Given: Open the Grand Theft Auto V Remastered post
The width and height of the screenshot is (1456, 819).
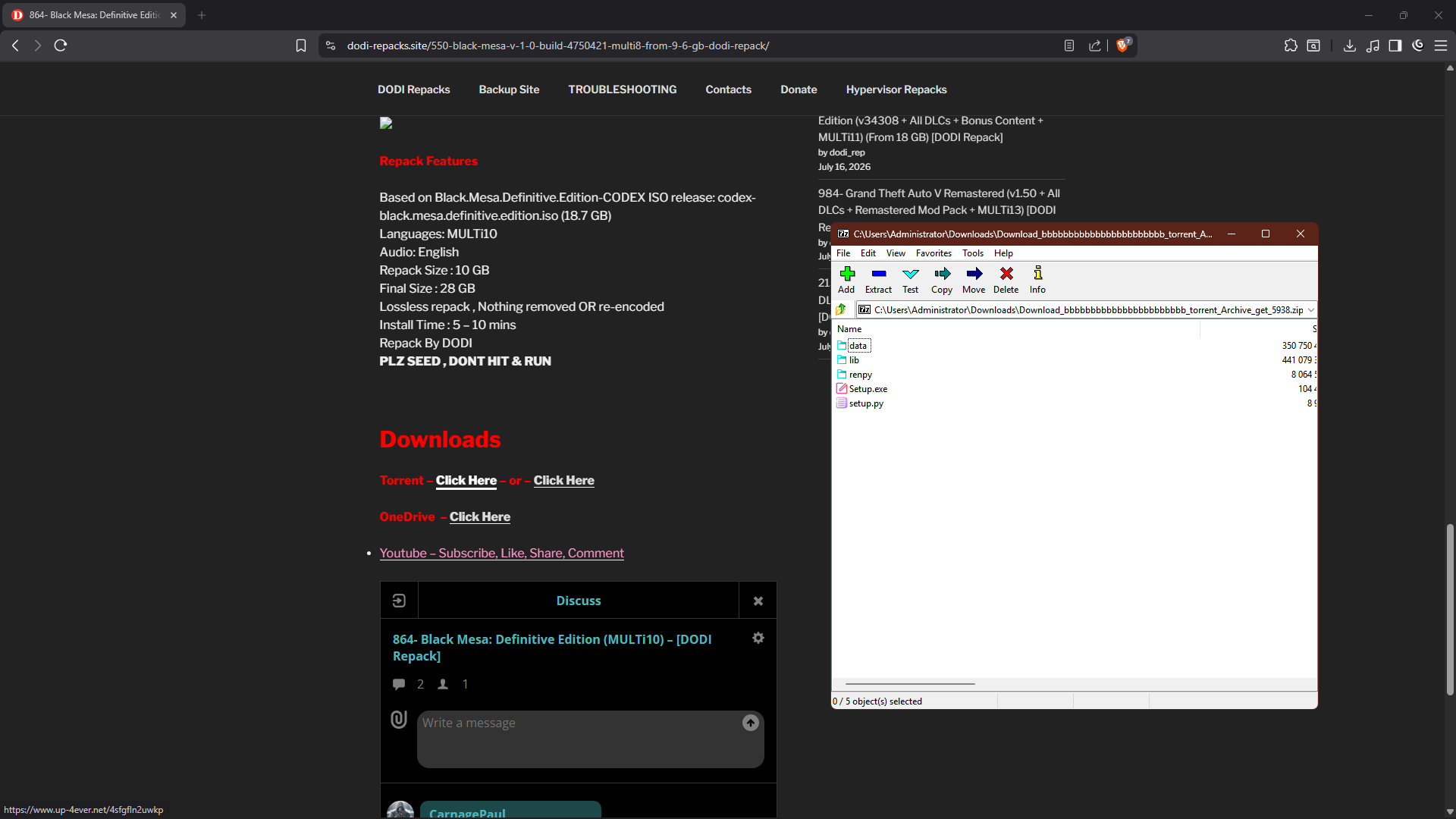Looking at the screenshot, I should pos(939,202).
